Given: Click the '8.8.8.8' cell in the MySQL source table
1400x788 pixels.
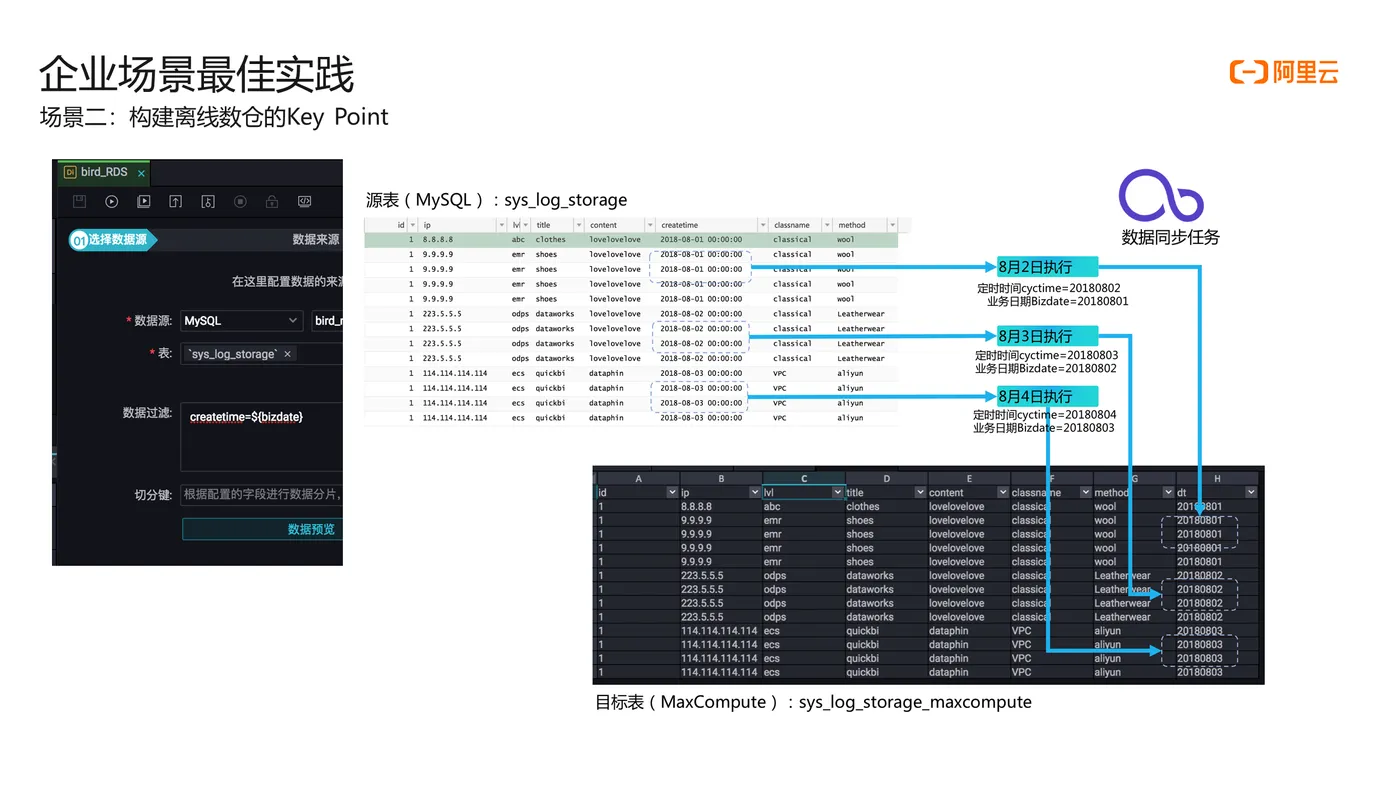Looking at the screenshot, I should tap(438, 240).
